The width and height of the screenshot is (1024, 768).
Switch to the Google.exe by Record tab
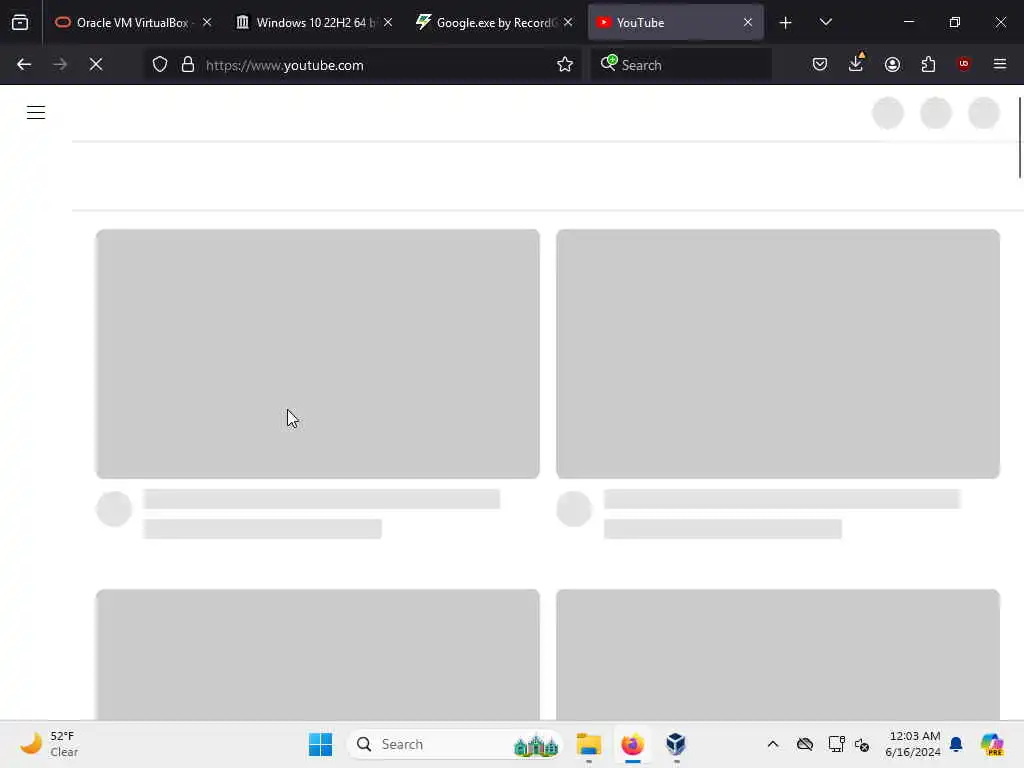pos(495,23)
